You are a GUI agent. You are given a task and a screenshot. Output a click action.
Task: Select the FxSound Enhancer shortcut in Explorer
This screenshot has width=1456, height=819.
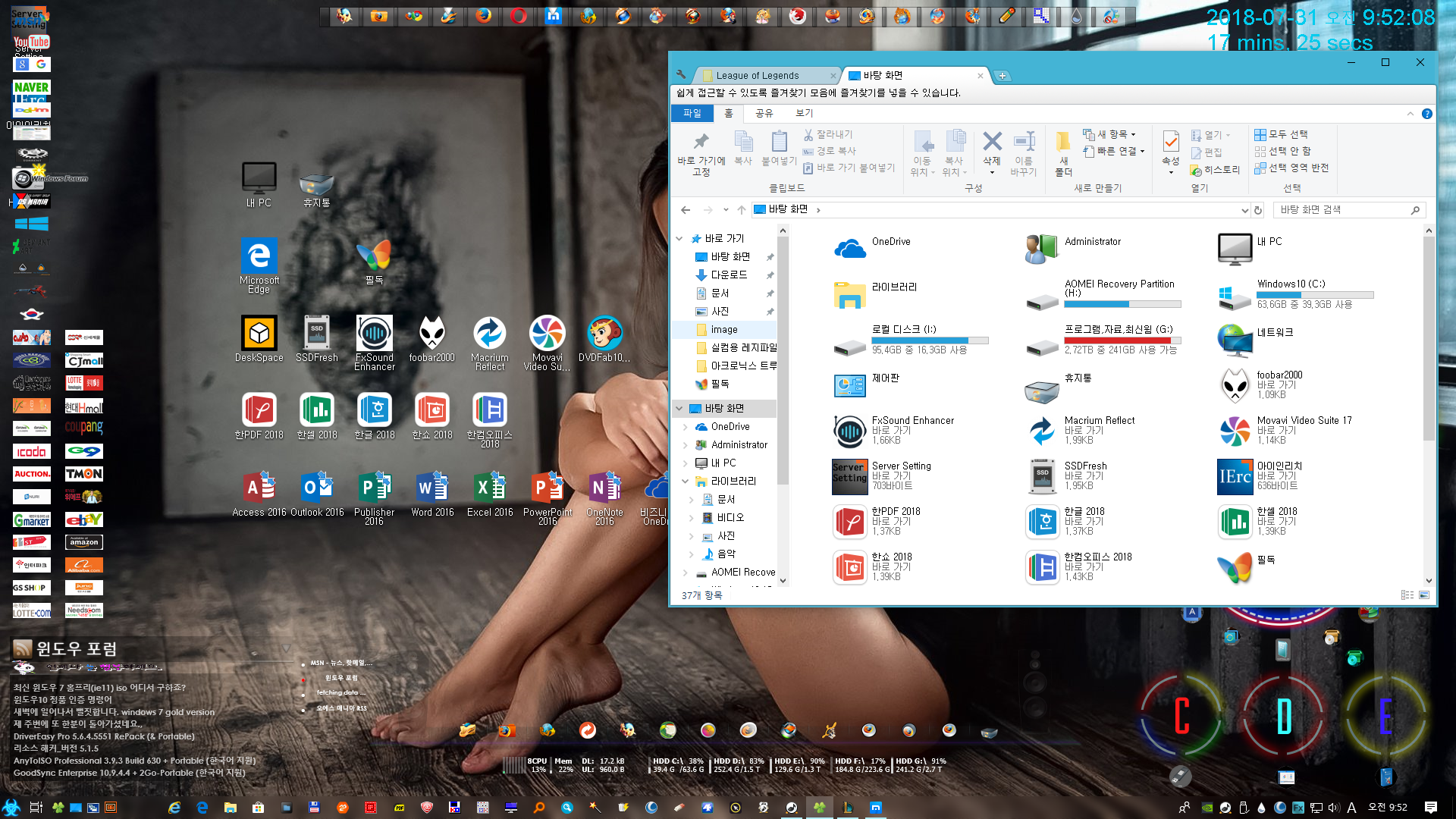tap(893, 430)
